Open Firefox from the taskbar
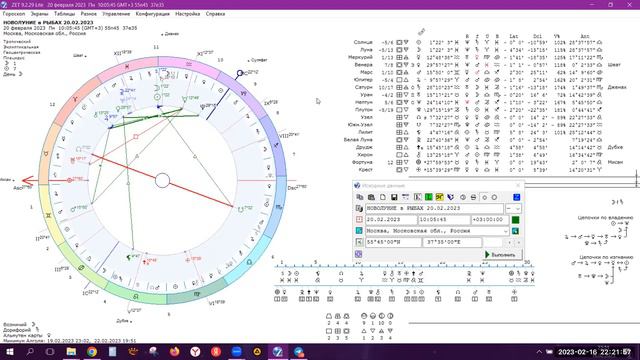Viewport: 640px width, 360px height. (x=175, y=351)
